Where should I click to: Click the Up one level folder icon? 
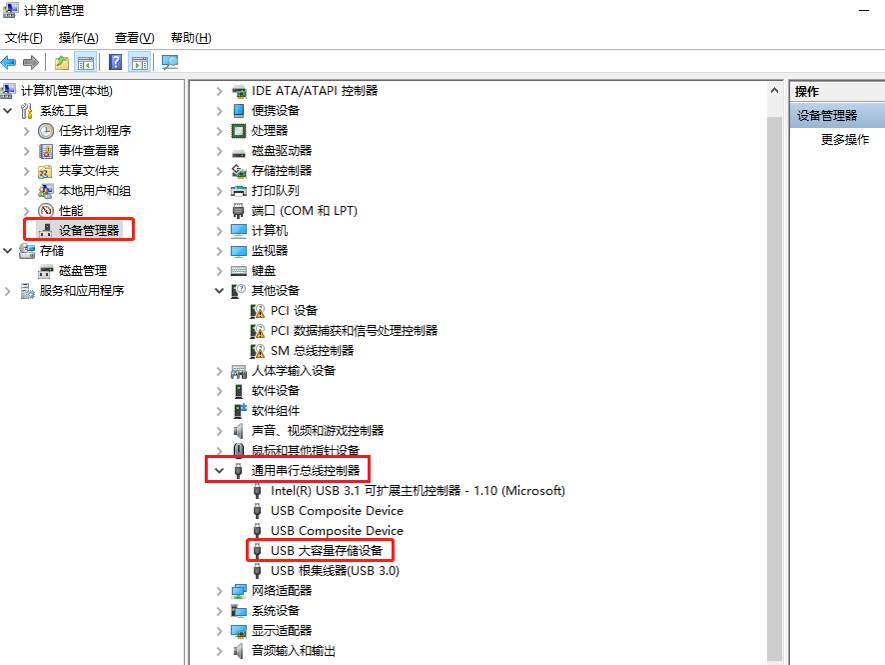(62, 63)
